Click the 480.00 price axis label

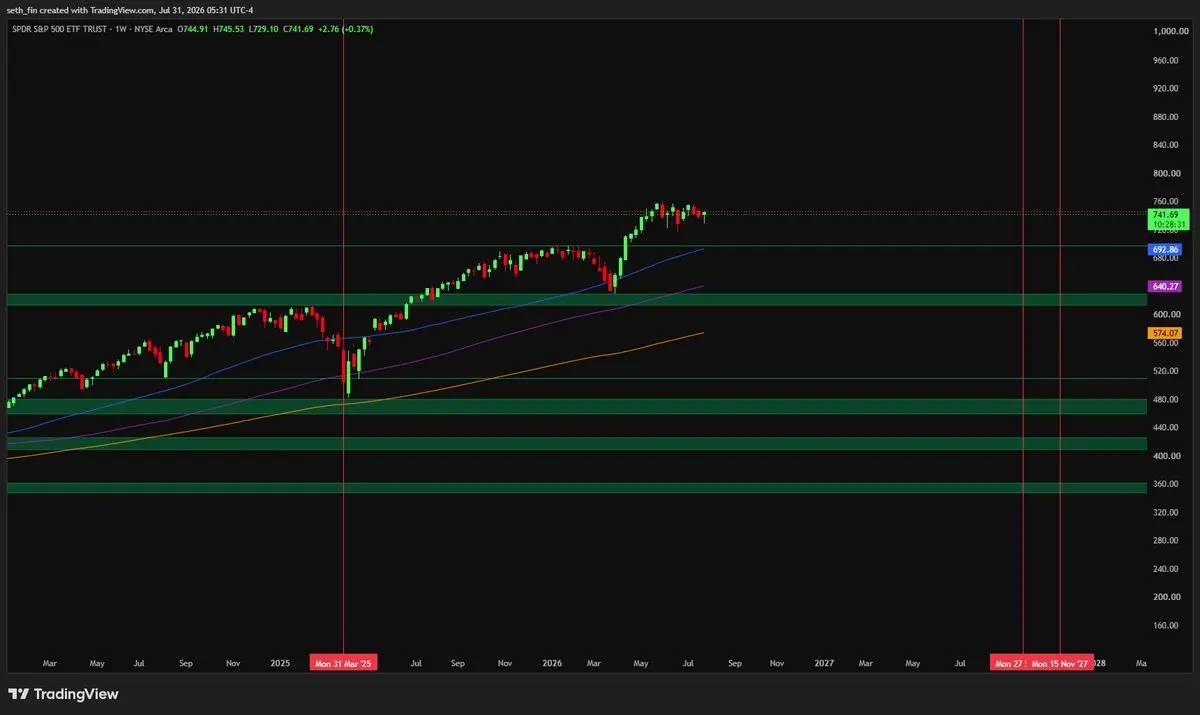click(1167, 399)
